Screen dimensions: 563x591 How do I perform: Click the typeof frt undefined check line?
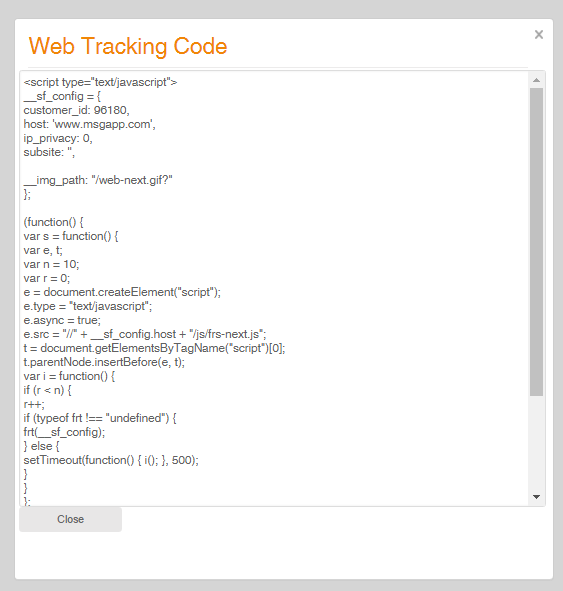100,418
